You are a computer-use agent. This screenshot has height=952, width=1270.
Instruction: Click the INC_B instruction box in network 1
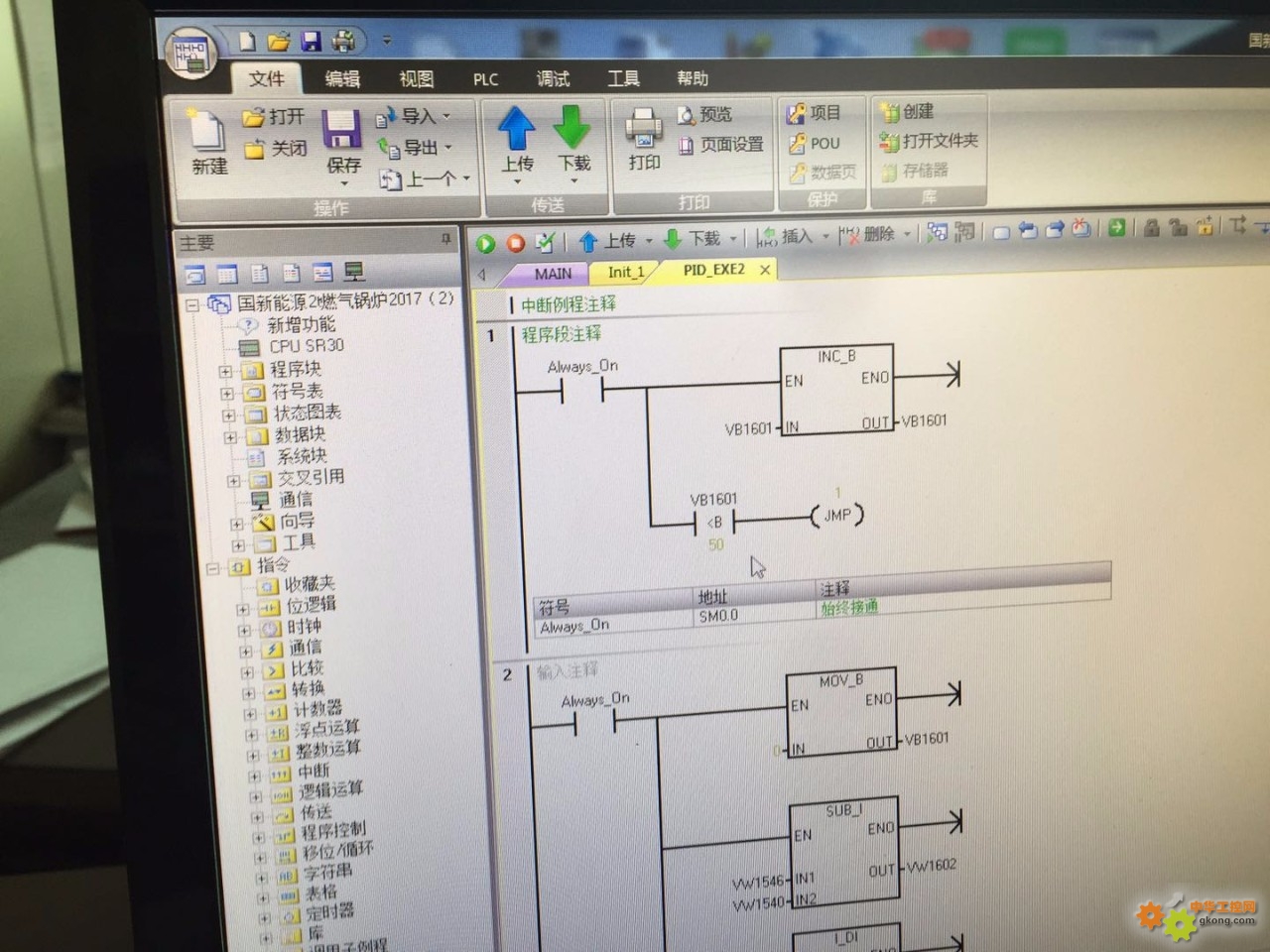pos(836,390)
